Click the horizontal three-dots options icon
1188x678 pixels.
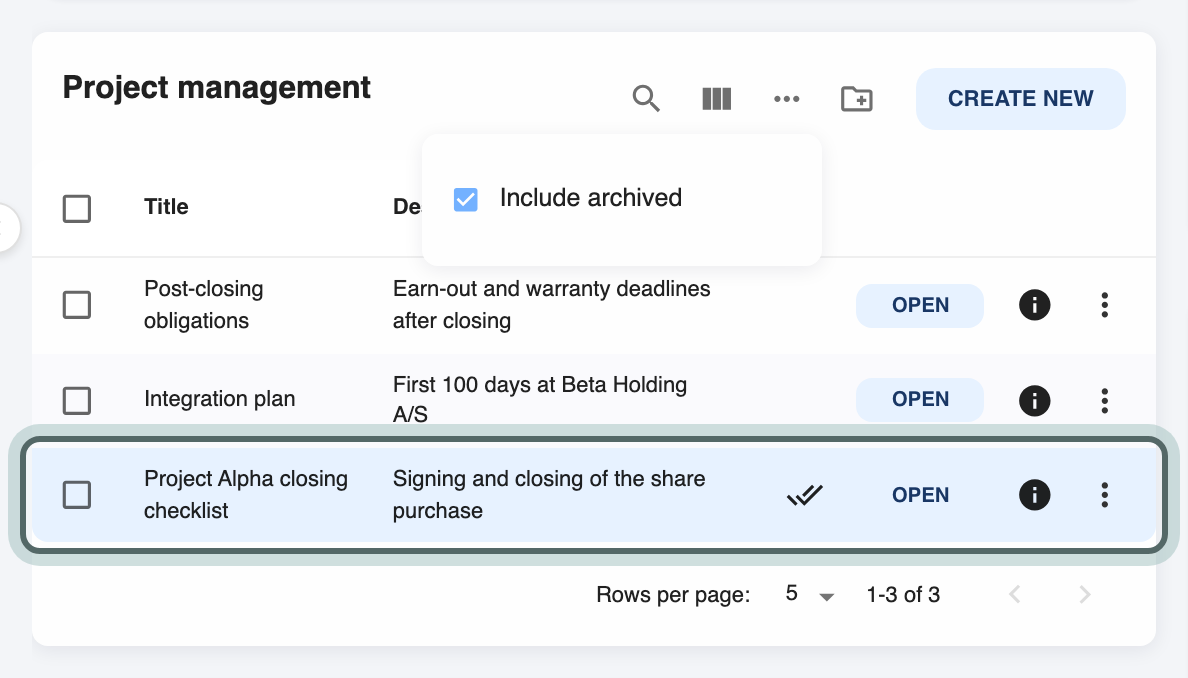pyautogui.click(x=786, y=98)
